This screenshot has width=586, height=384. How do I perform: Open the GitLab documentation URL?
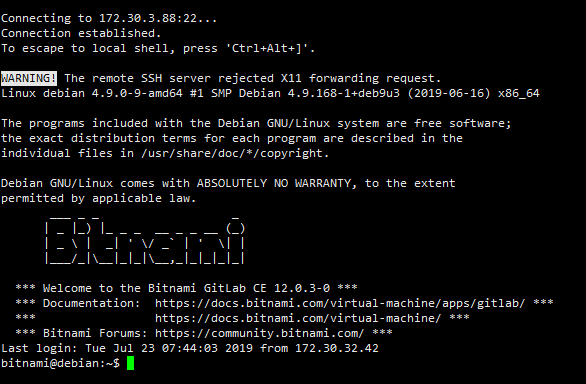340,303
